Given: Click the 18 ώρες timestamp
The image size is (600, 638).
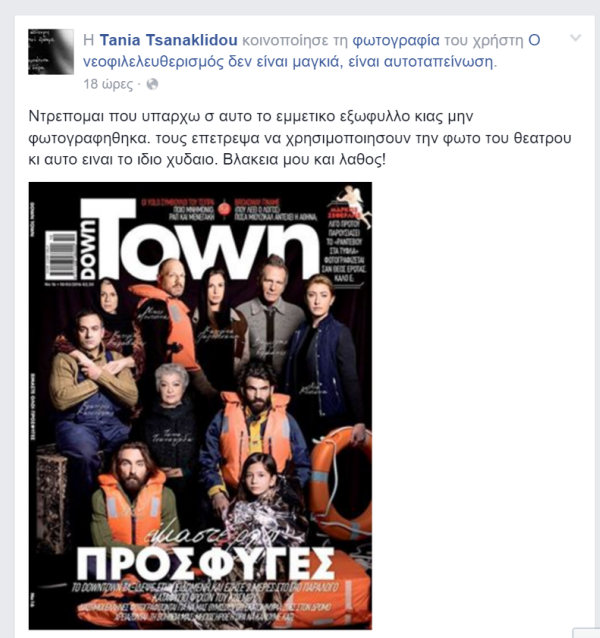Looking at the screenshot, I should tap(108, 84).
